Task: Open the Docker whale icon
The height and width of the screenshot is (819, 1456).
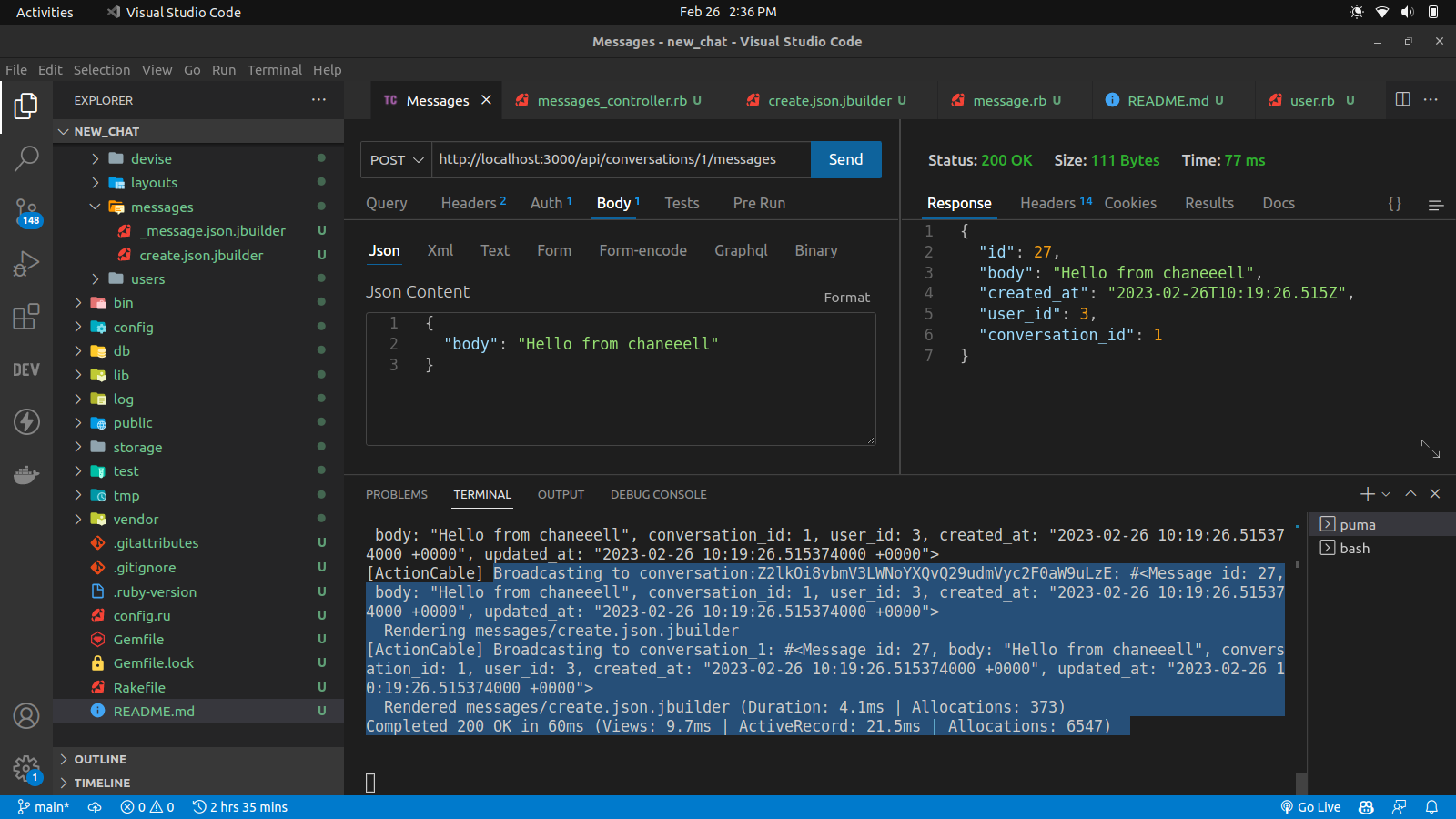Action: [x=26, y=475]
